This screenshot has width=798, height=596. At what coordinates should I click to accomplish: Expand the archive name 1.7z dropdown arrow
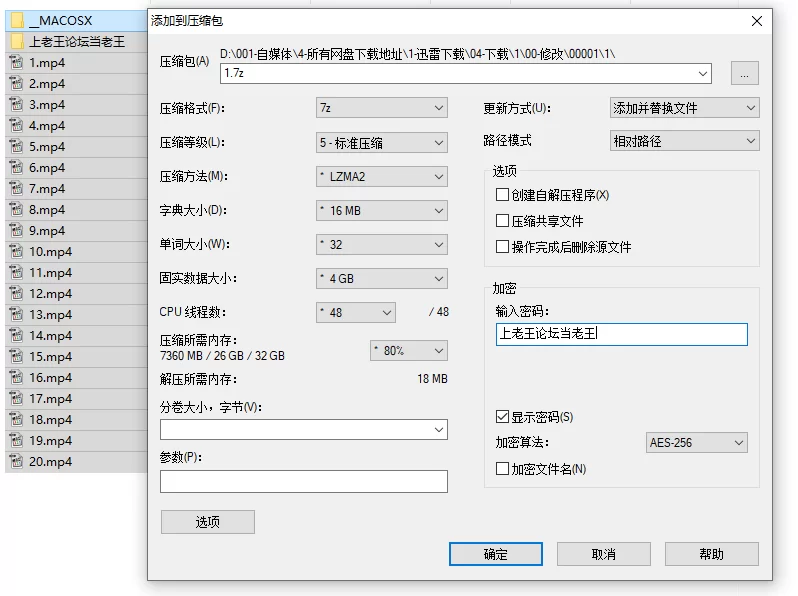pyautogui.click(x=703, y=74)
